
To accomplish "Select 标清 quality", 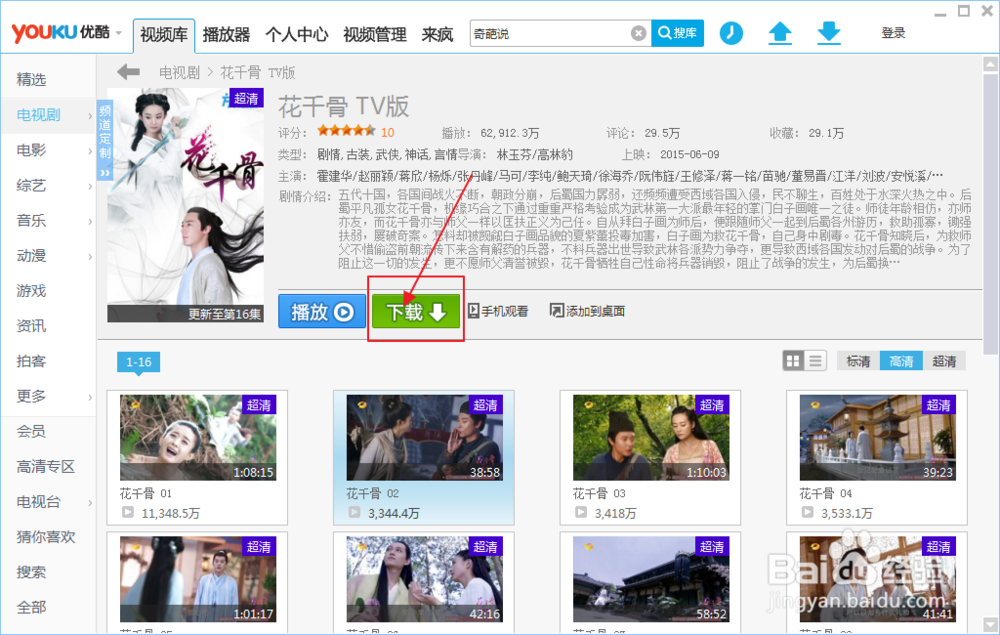I will 858,361.
